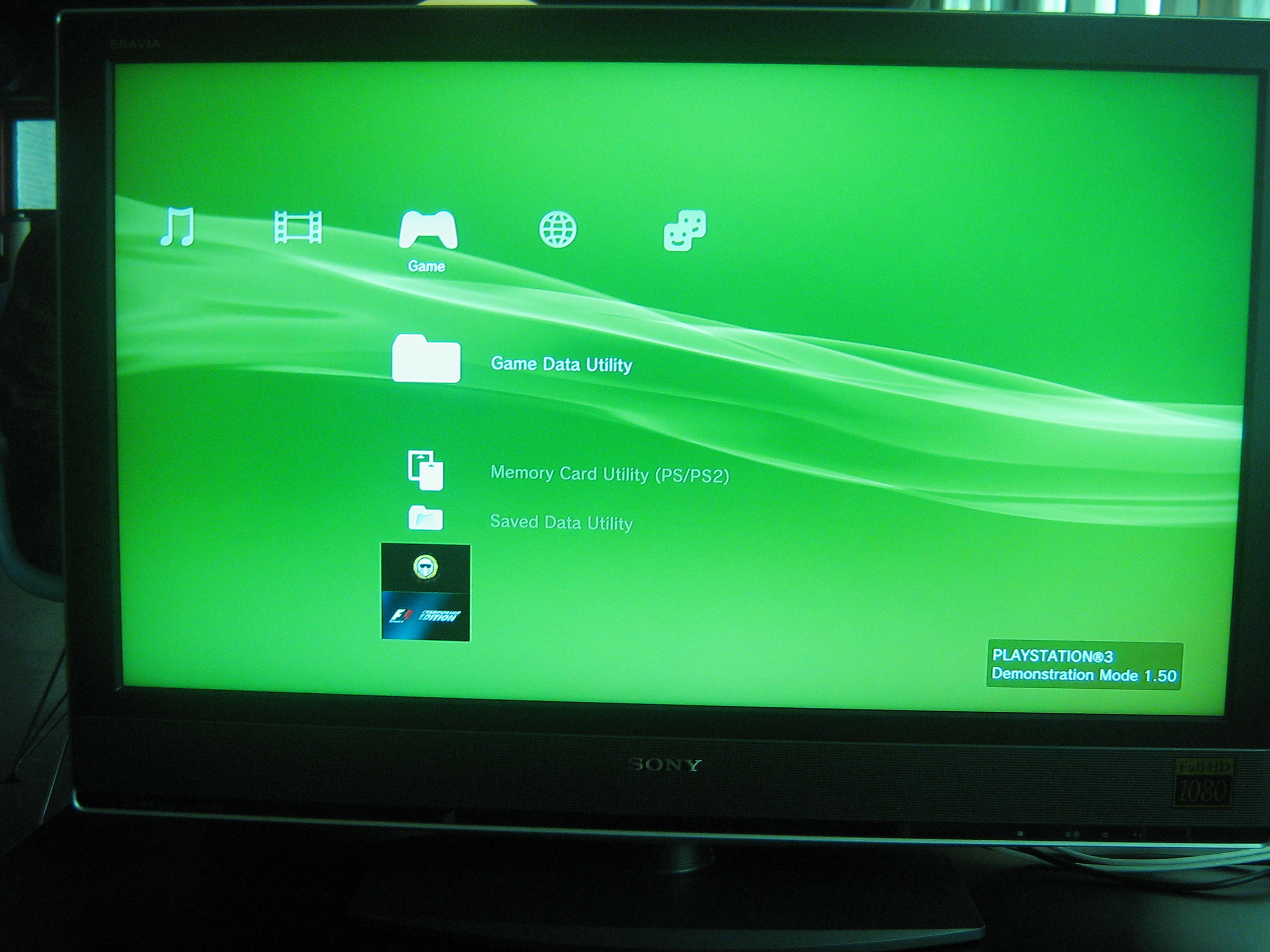Click the PLAYSTATION 3 Demonstration Mode 1.50 badge

pos(1084,665)
